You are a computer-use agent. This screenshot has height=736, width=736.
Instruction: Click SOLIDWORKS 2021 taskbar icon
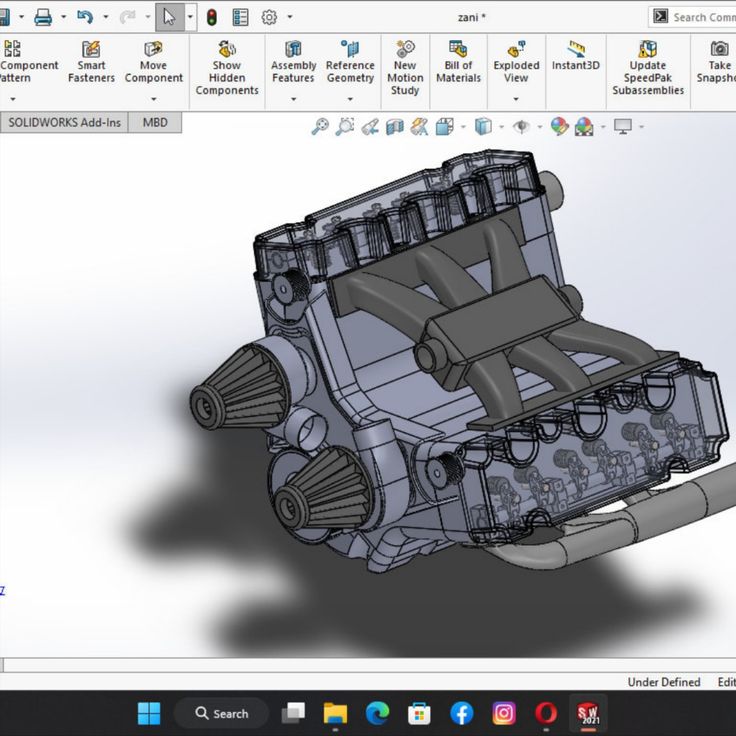click(x=588, y=713)
